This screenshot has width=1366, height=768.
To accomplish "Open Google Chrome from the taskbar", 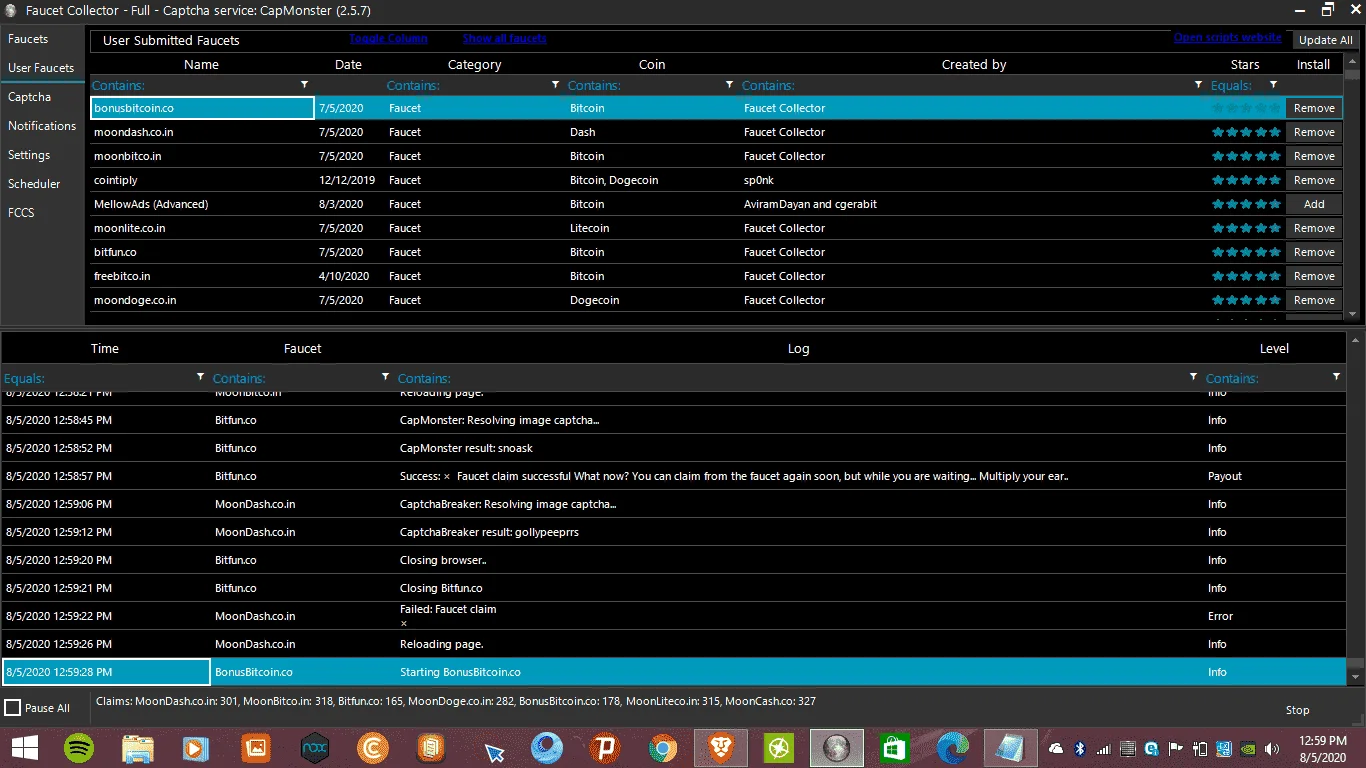I will click(661, 747).
